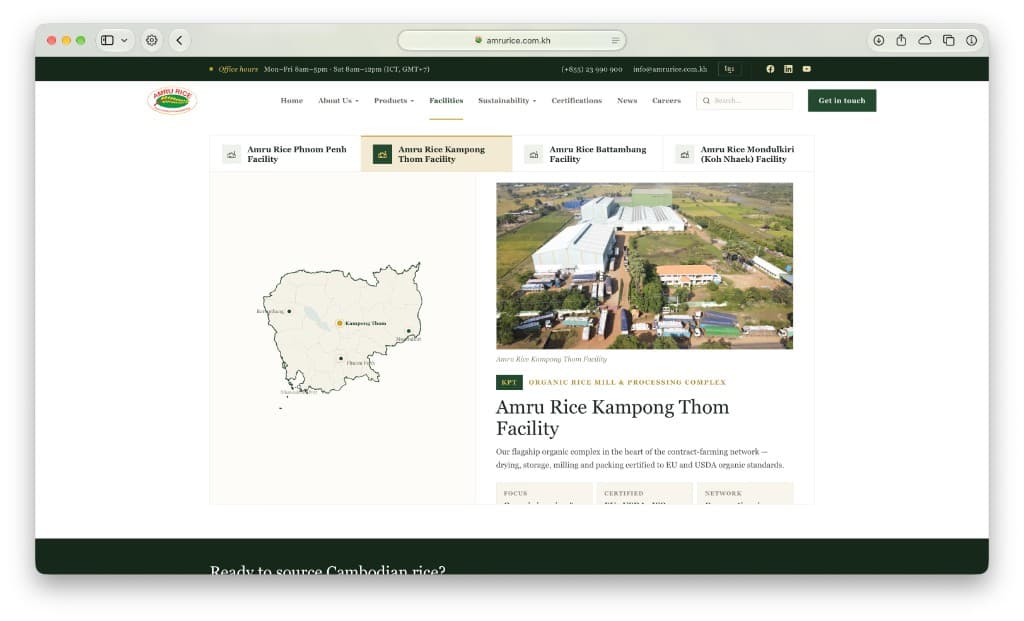Screen dimensions: 1024x621
Task: Click the Kampong Thom facility tab icon
Action: [382, 154]
